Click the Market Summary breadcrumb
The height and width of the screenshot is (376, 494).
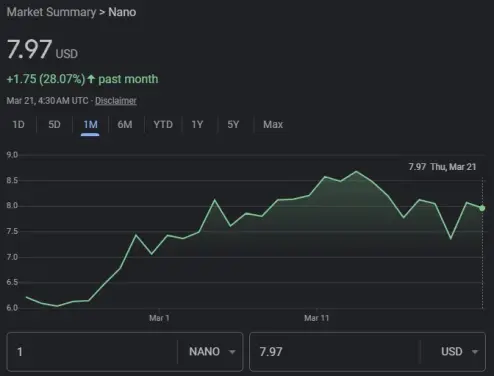(51, 12)
